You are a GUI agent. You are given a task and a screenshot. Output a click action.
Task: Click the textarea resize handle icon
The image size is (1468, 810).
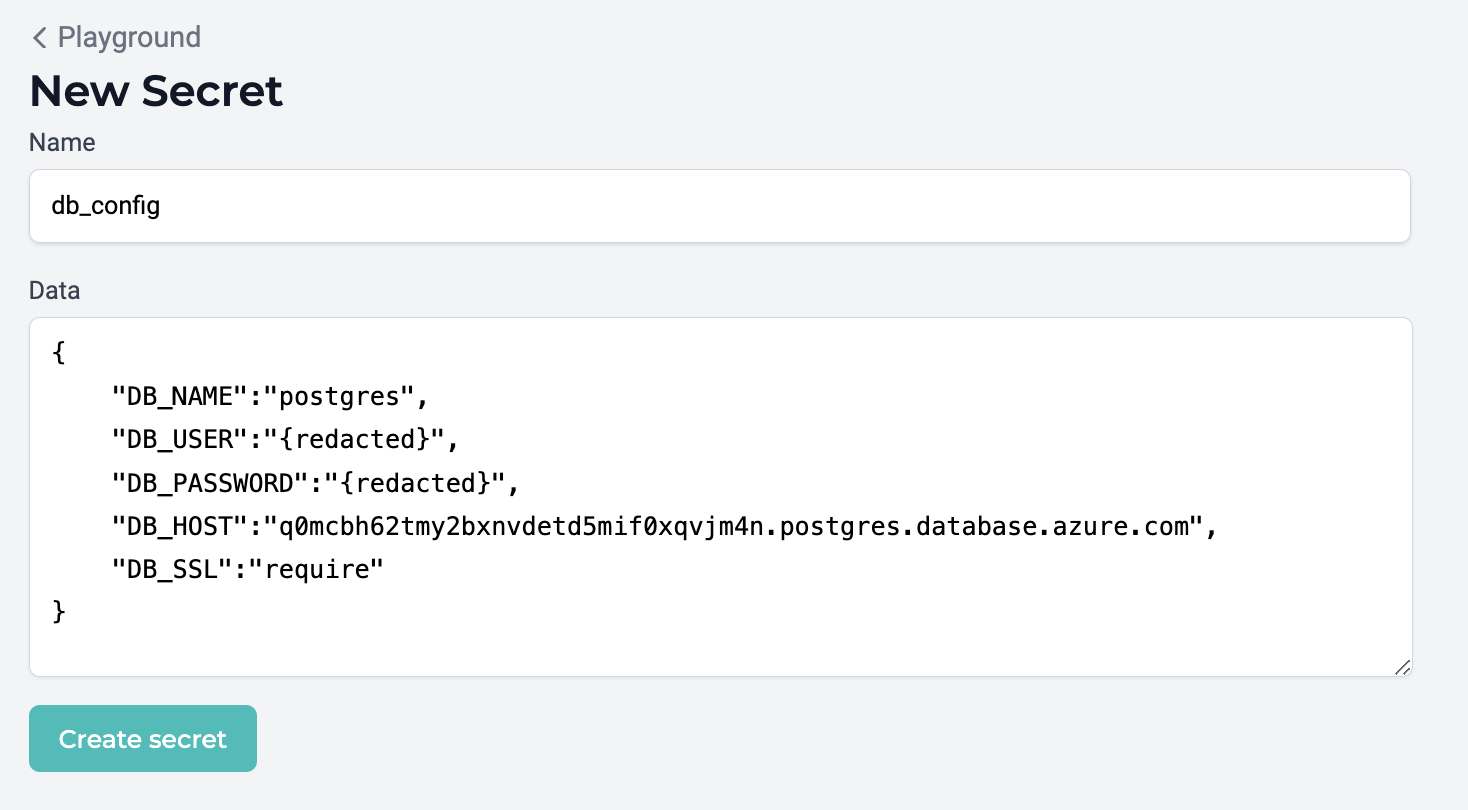point(1402,667)
